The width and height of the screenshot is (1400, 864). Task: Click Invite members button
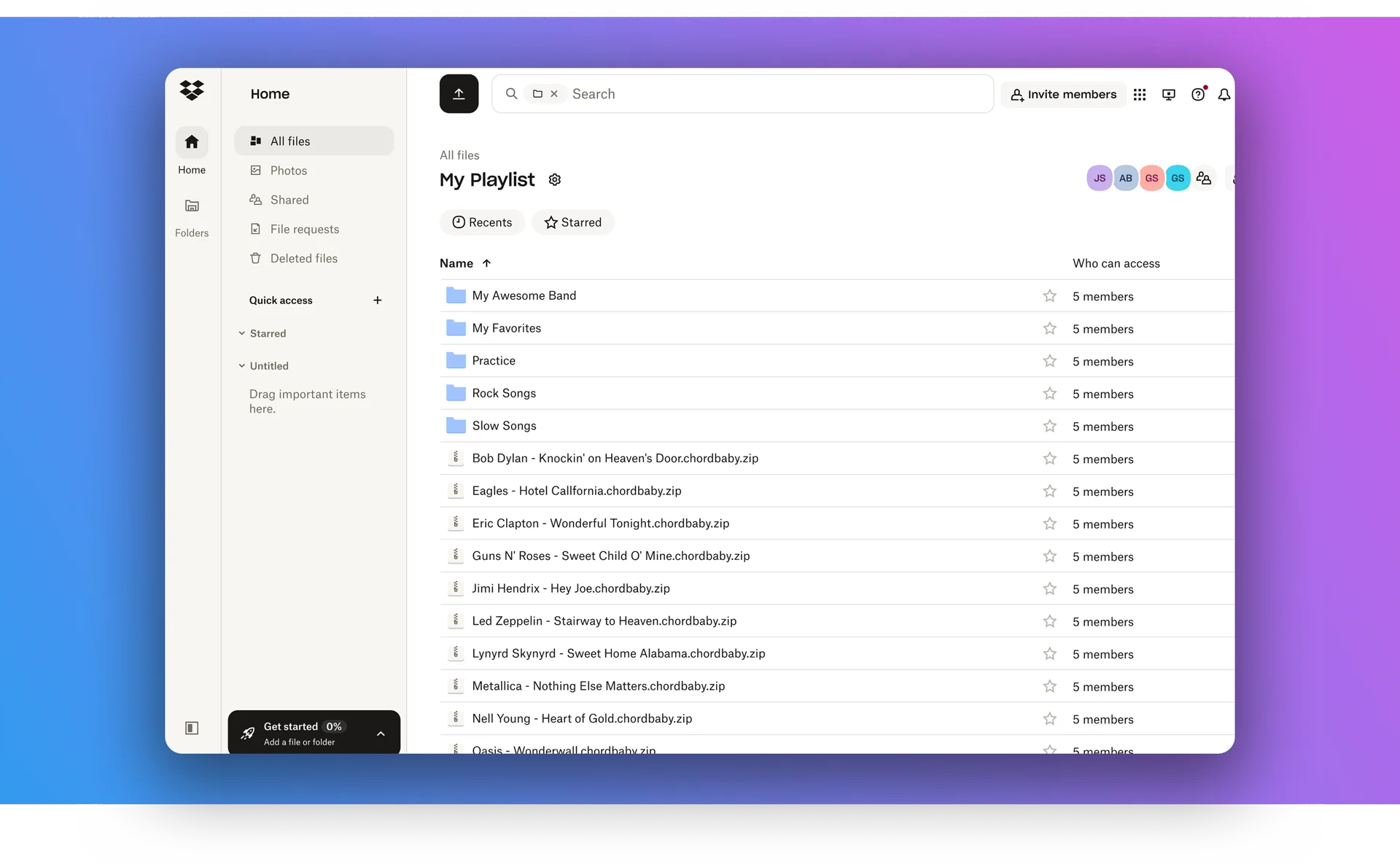pos(1063,94)
